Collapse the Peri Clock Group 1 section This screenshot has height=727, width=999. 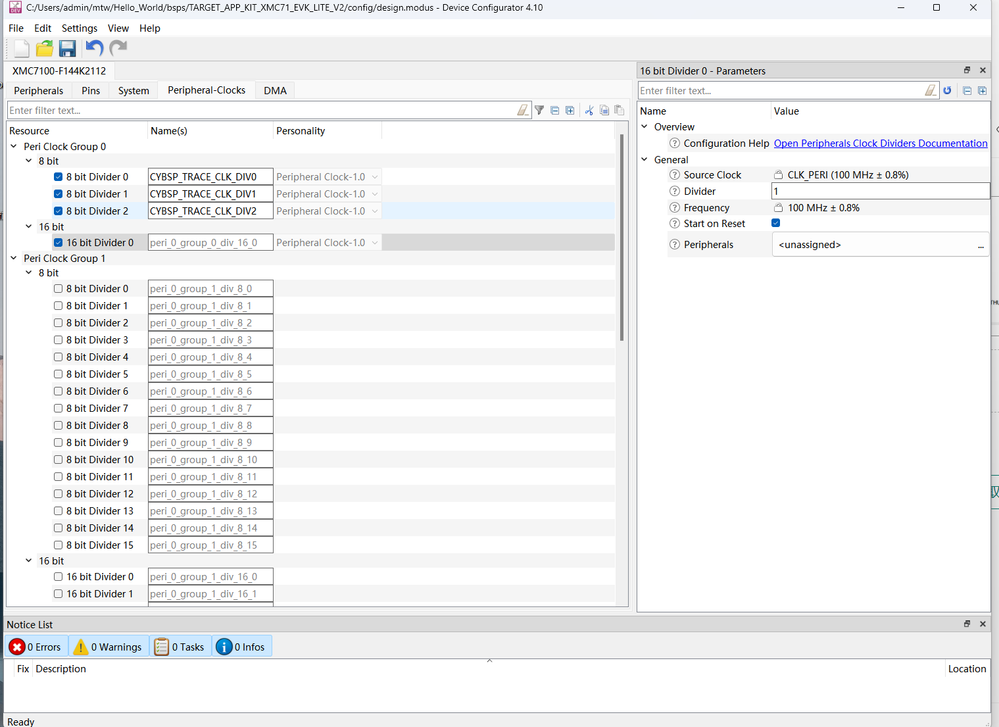pos(12,258)
